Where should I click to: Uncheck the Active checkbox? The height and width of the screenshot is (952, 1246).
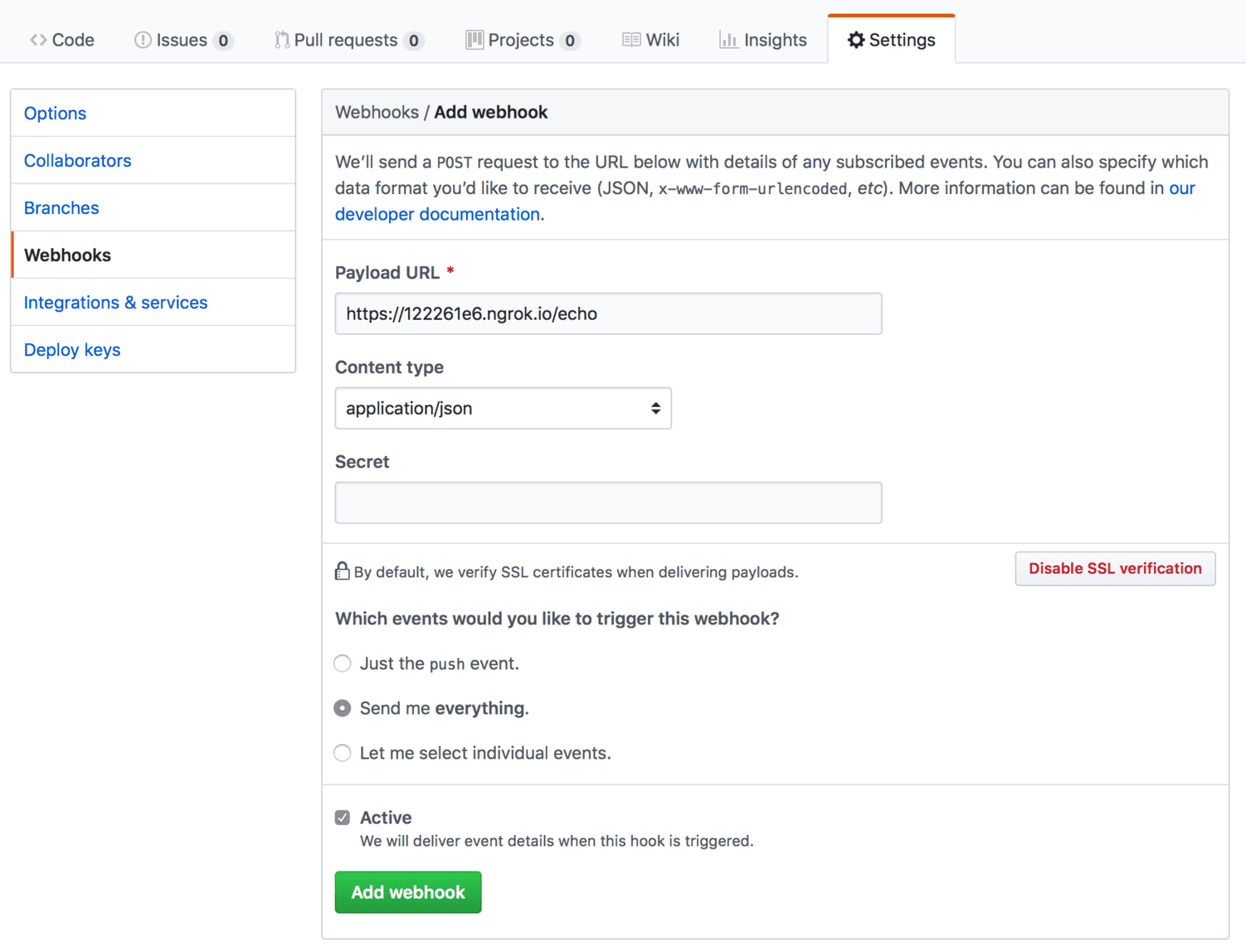342,817
